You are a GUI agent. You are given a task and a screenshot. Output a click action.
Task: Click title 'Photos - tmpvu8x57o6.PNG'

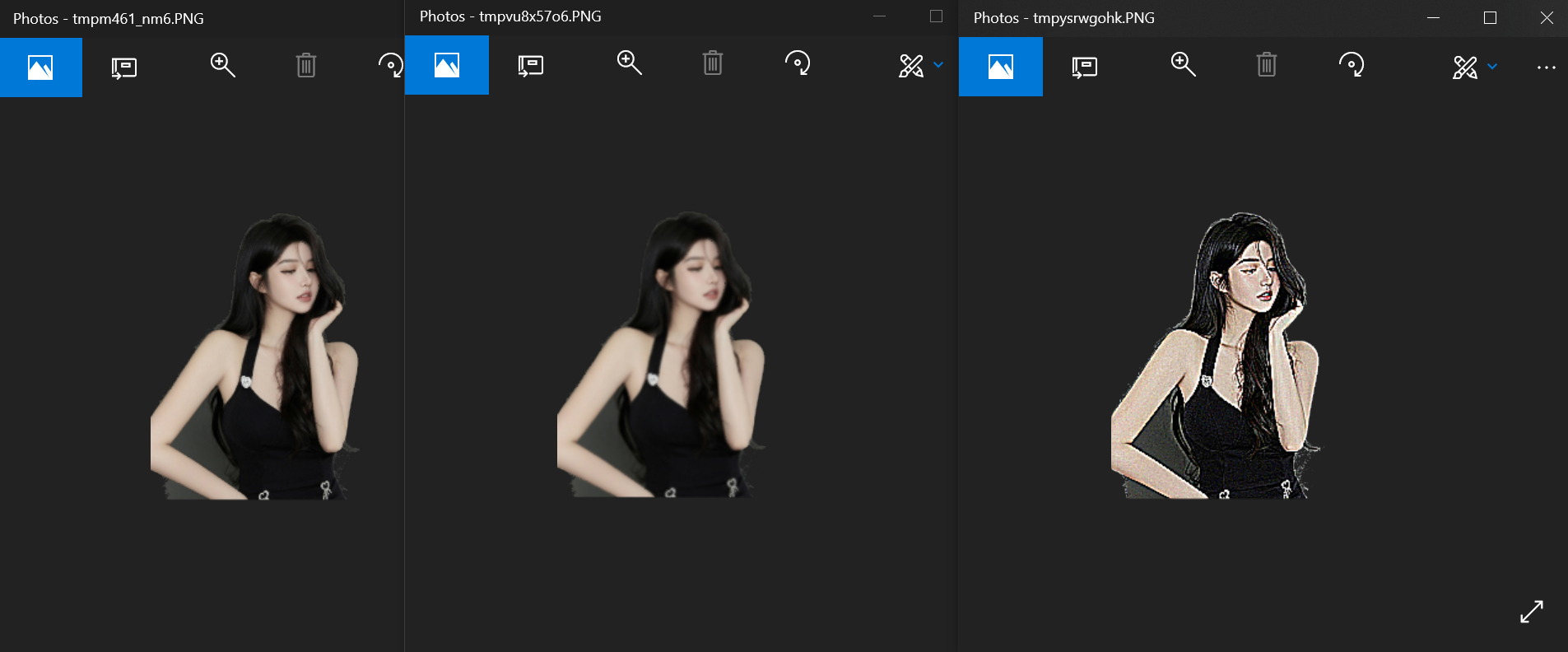click(510, 16)
